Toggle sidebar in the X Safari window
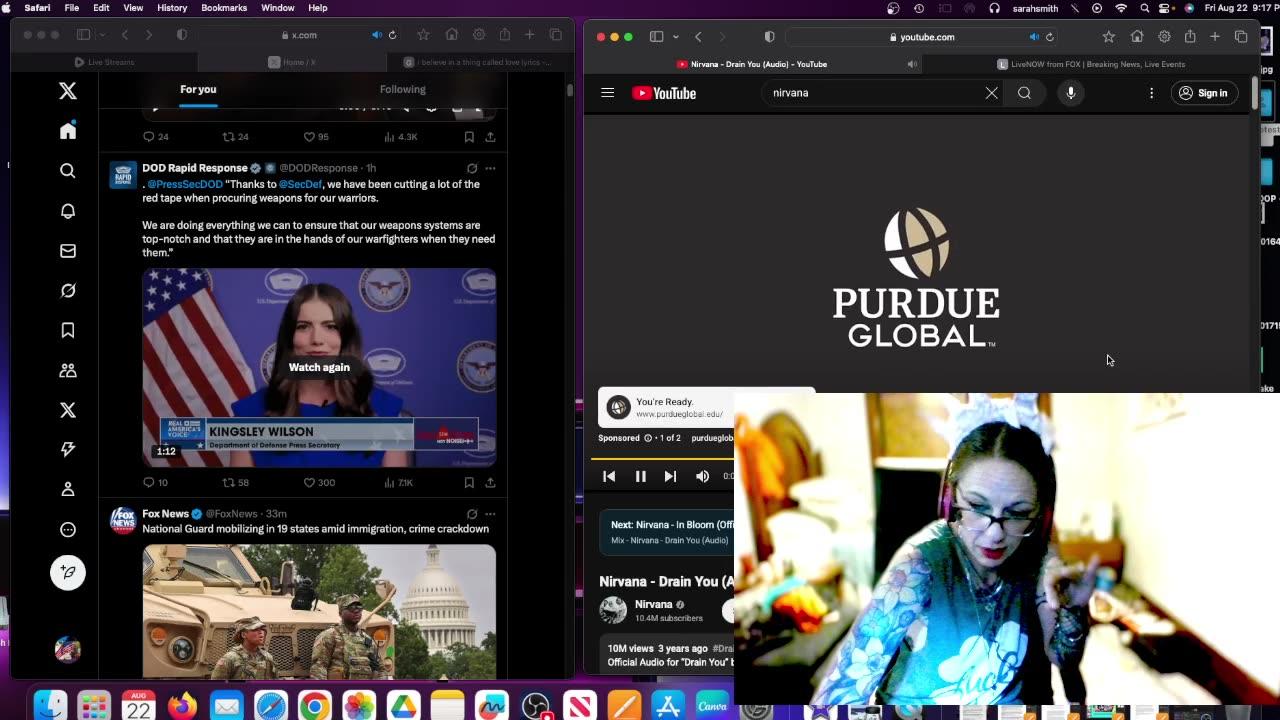 pos(83,35)
